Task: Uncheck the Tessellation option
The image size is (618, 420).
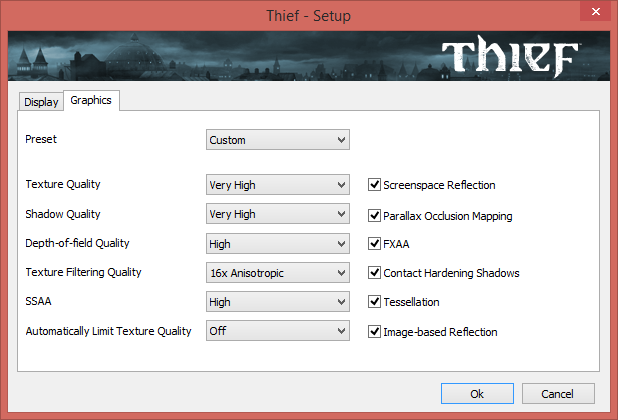Action: pyautogui.click(x=374, y=302)
